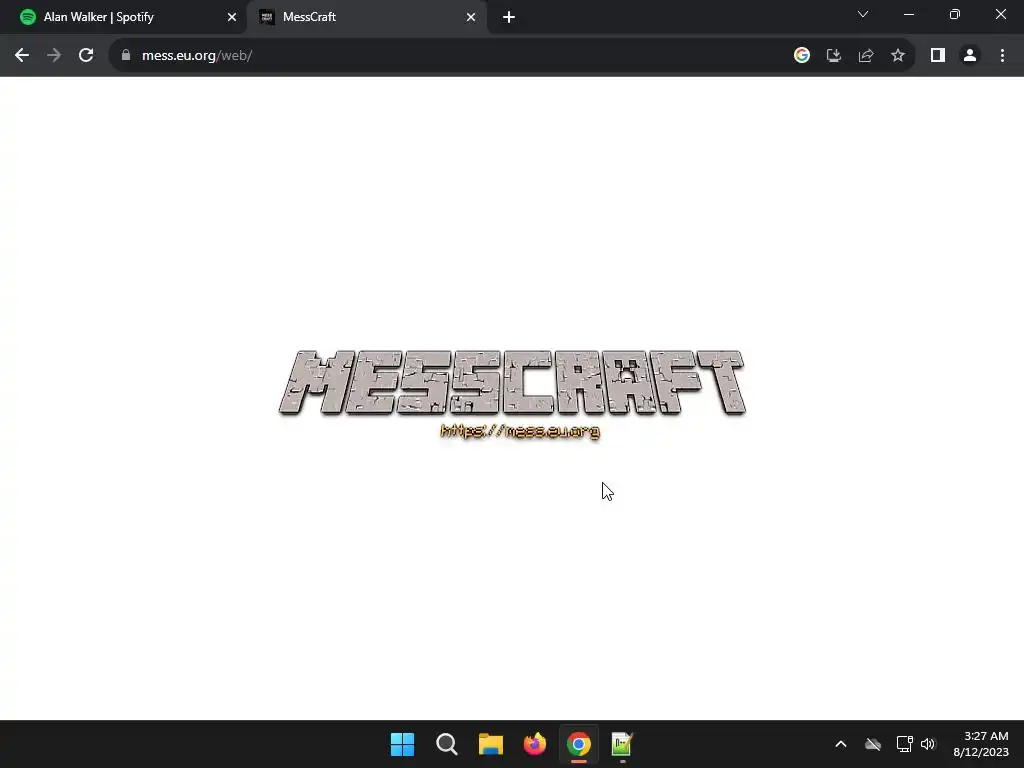Open the Google icon in address bar
This screenshot has height=768, width=1024.
pos(802,56)
